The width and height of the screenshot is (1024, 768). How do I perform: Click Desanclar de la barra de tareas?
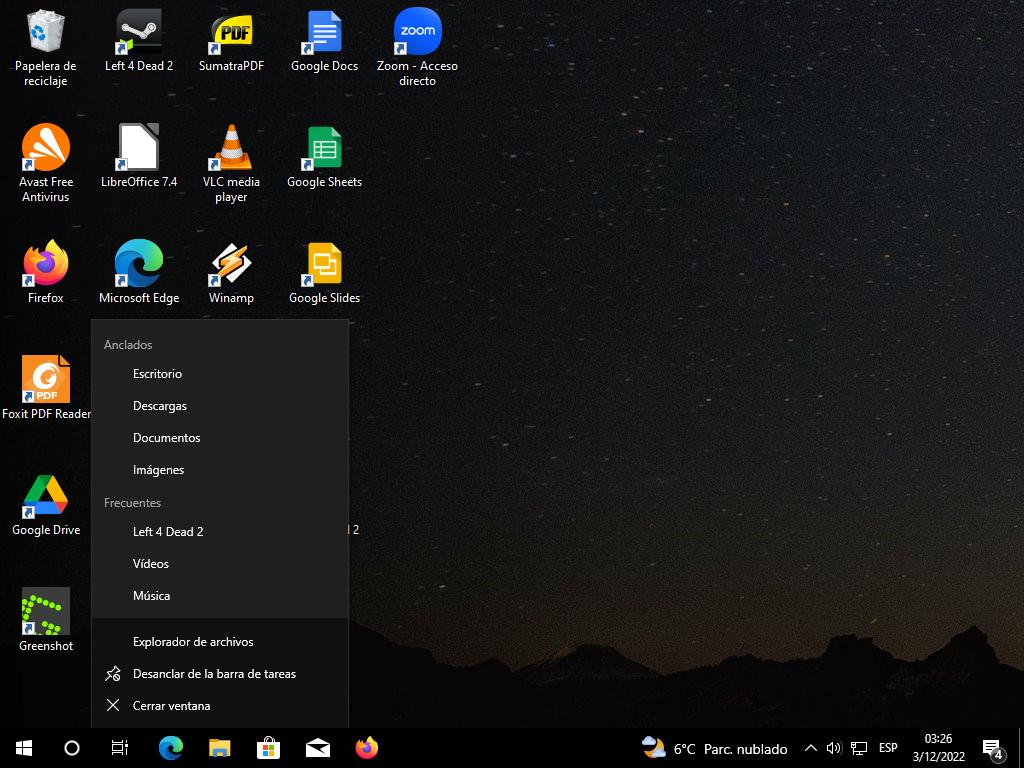click(x=214, y=674)
